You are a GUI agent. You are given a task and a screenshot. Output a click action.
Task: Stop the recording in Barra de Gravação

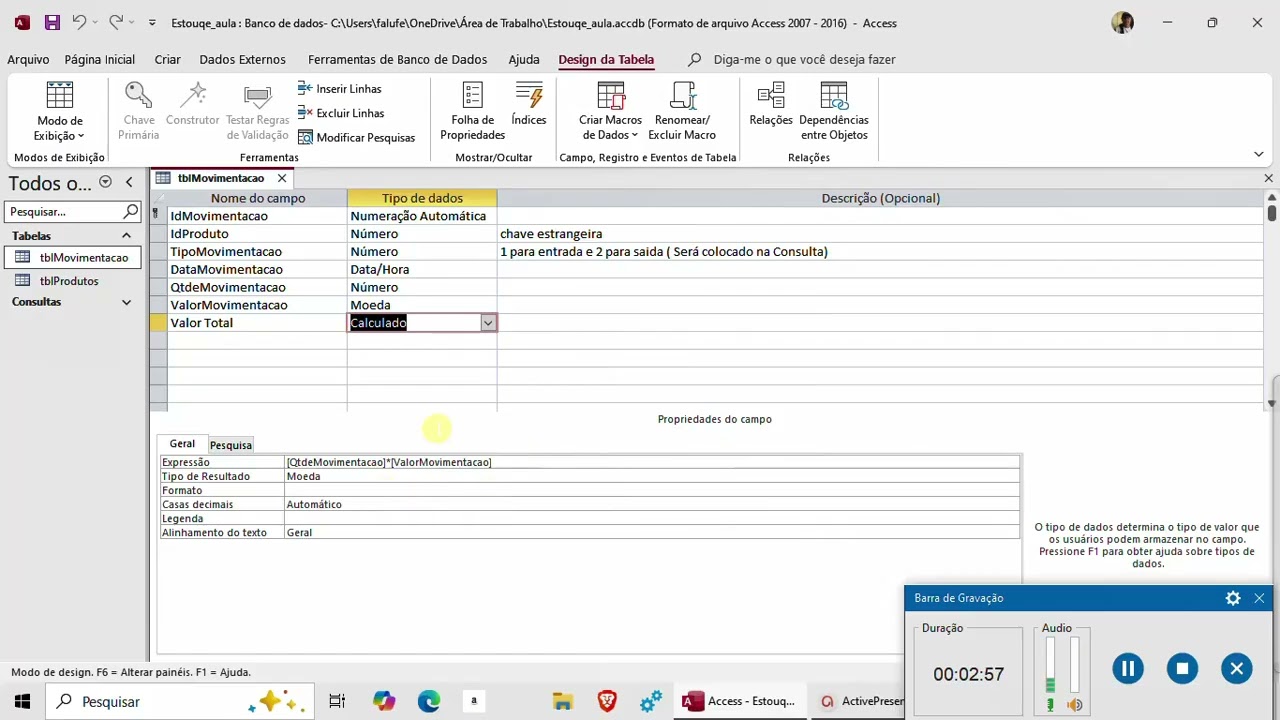(x=1182, y=669)
